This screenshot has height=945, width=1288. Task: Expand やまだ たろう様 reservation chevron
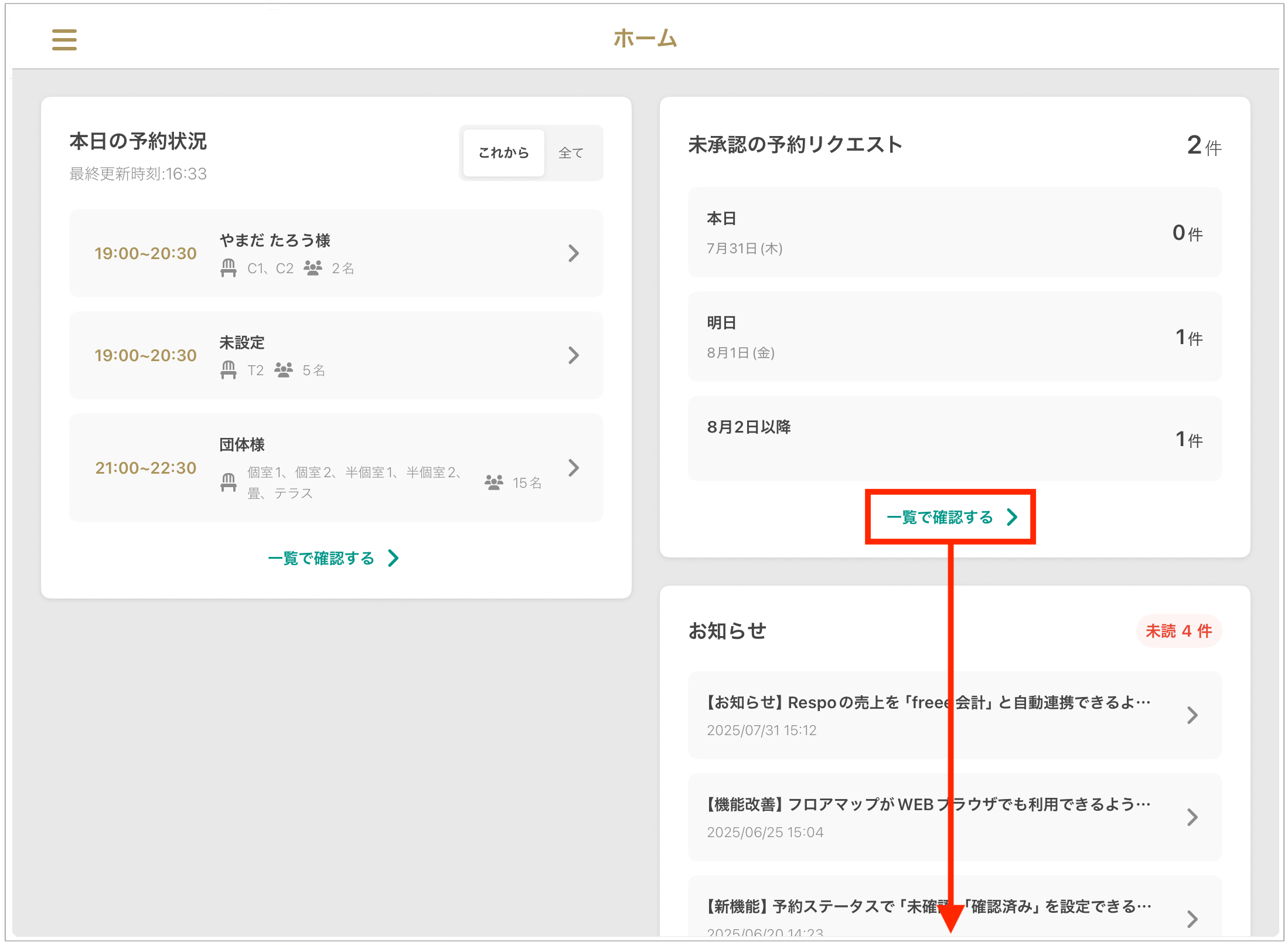tap(573, 253)
